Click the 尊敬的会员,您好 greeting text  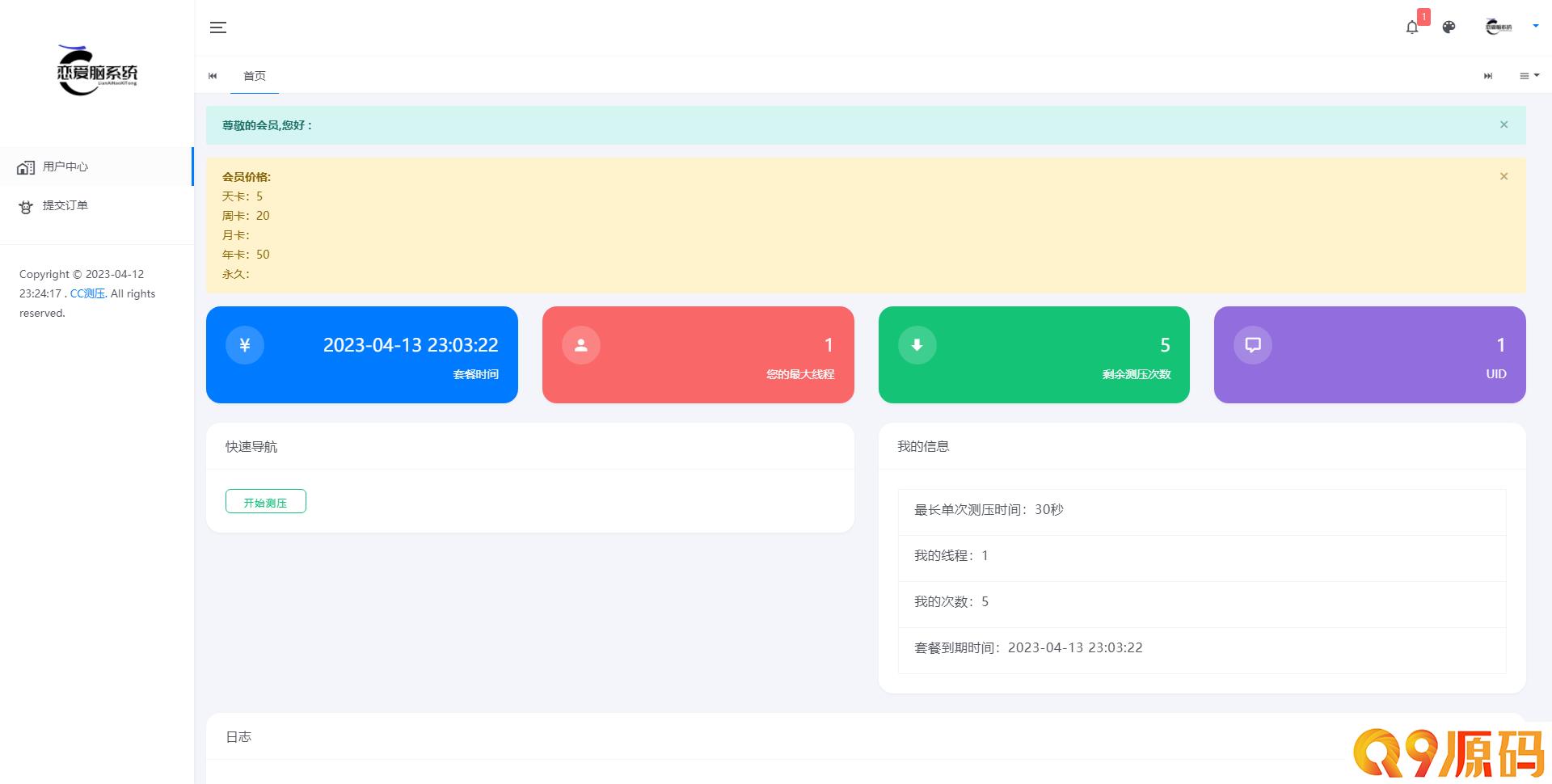point(267,125)
